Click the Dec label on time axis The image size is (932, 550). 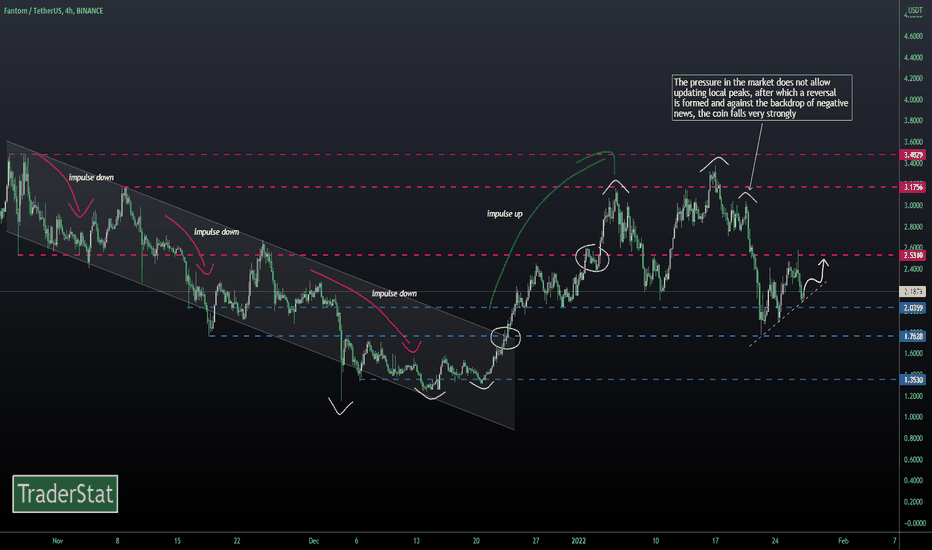pos(314,541)
